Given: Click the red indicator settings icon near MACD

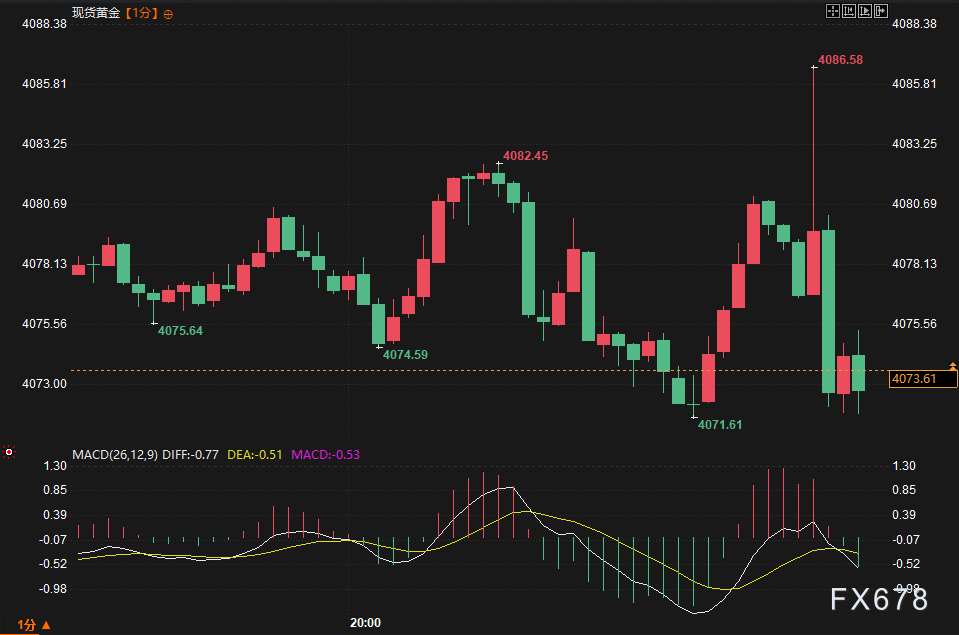Looking at the screenshot, I should 9,452.
